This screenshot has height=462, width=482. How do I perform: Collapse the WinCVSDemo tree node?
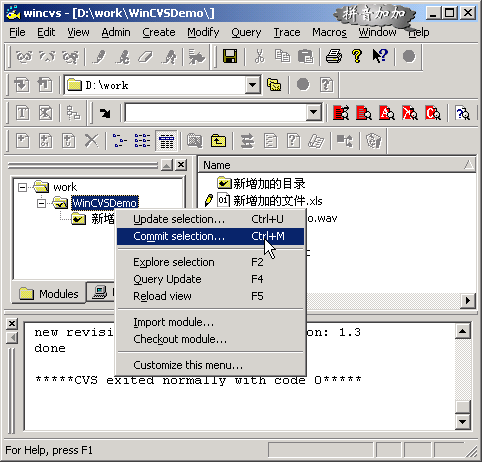click(42, 203)
